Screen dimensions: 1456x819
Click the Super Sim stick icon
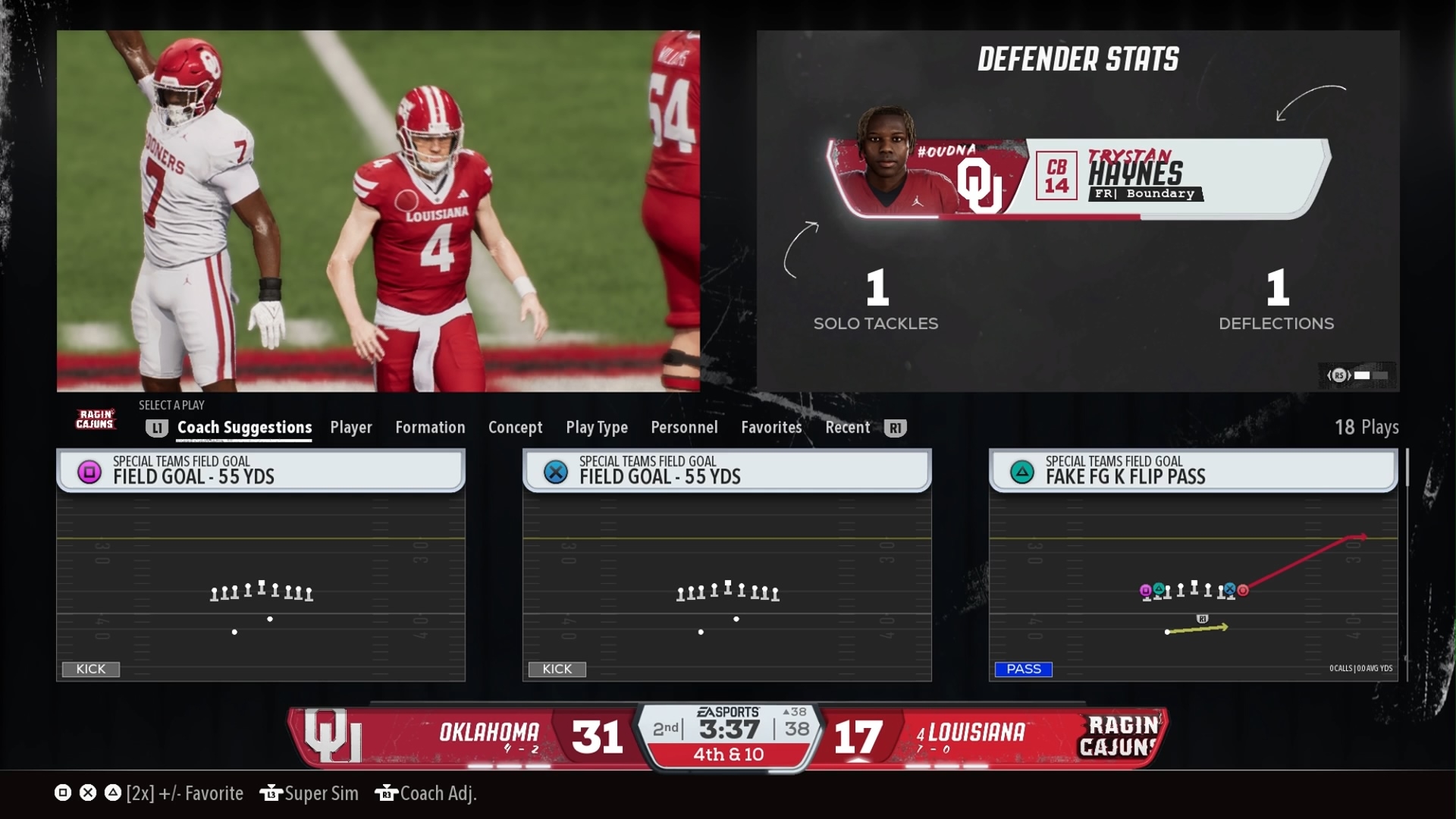(271, 793)
